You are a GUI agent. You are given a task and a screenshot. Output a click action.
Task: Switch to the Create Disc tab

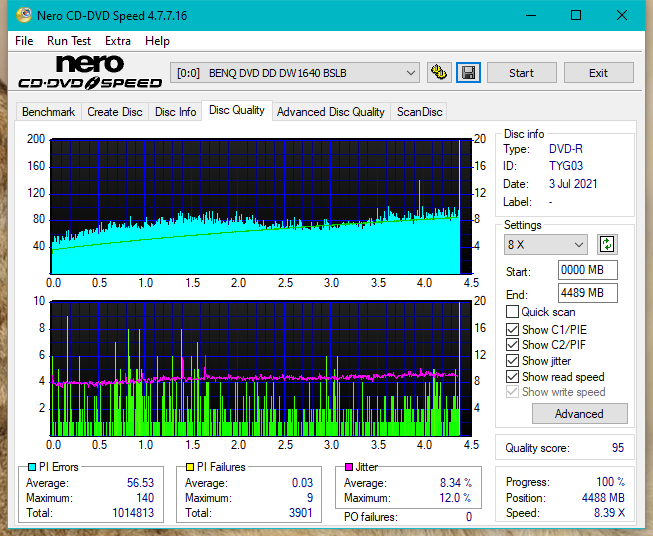(115, 112)
